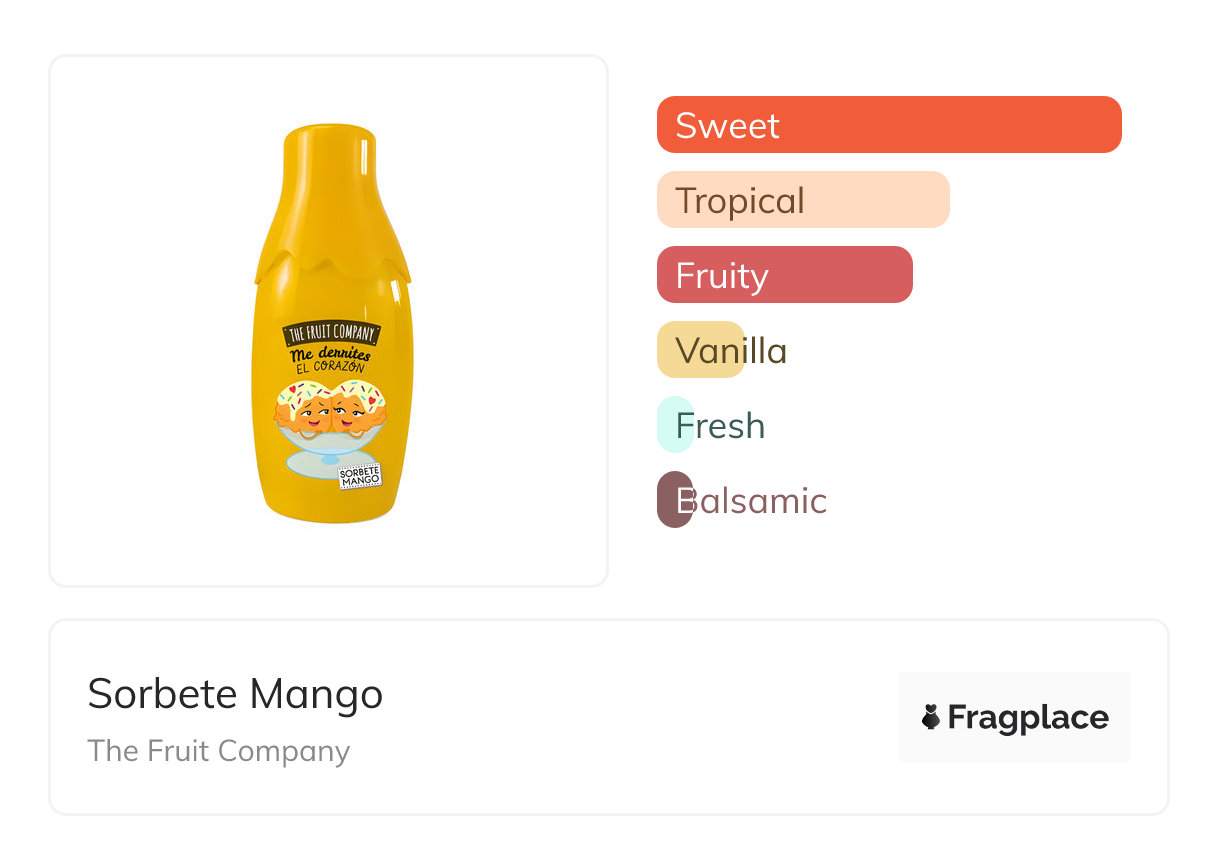Click the "EL CORAZÓN" text on bottle

click(x=330, y=368)
